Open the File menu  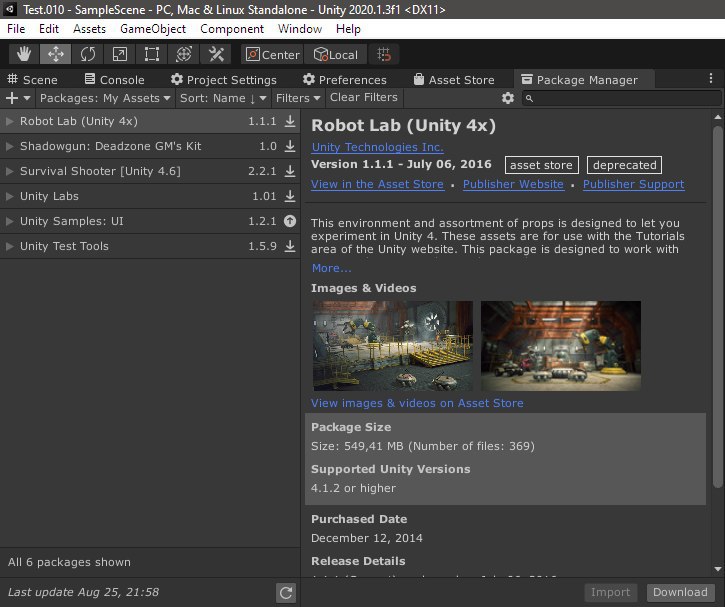[x=16, y=29]
